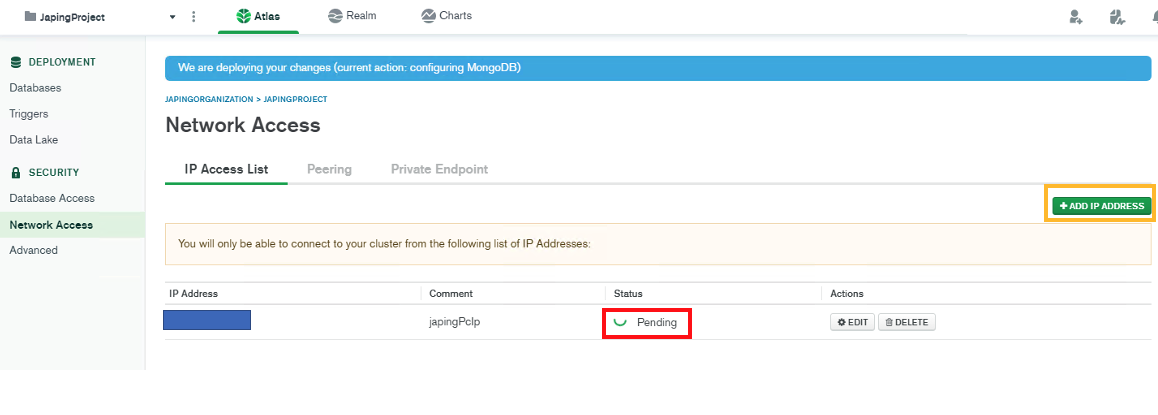1158x415 pixels.
Task: Click the deploying changes banner
Action: click(x=658, y=68)
